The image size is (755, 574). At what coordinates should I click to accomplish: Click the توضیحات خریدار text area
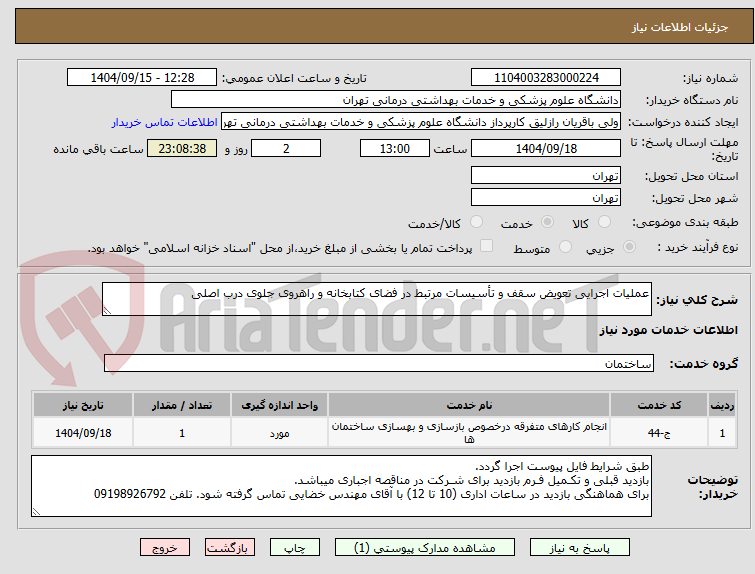[341, 486]
